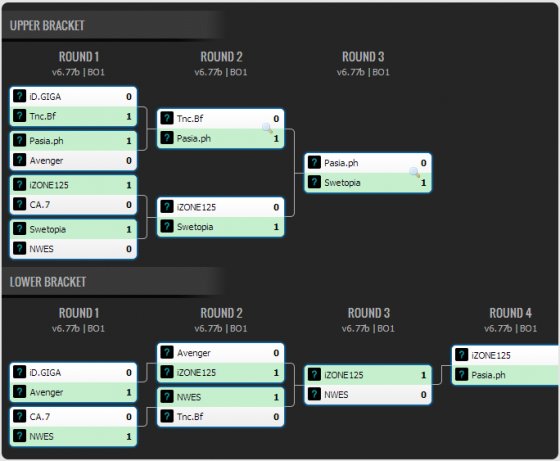Click the iZONE125 score in Lower Bracket Round 3
This screenshot has width=560, height=461.
(423, 375)
